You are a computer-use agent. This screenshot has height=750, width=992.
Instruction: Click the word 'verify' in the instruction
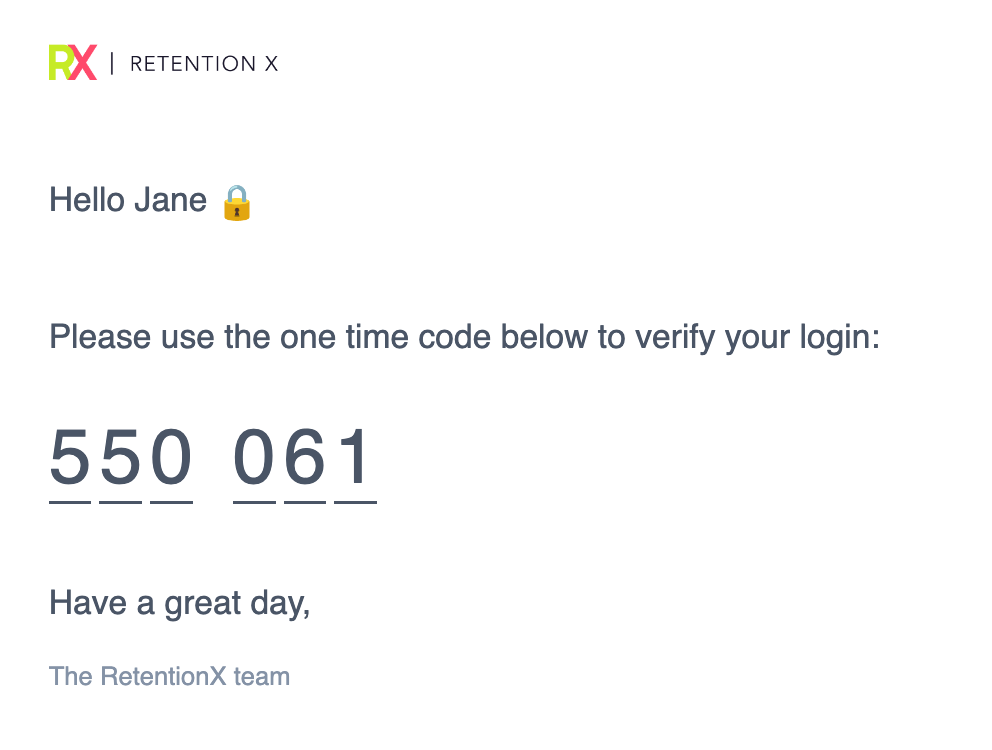675,337
